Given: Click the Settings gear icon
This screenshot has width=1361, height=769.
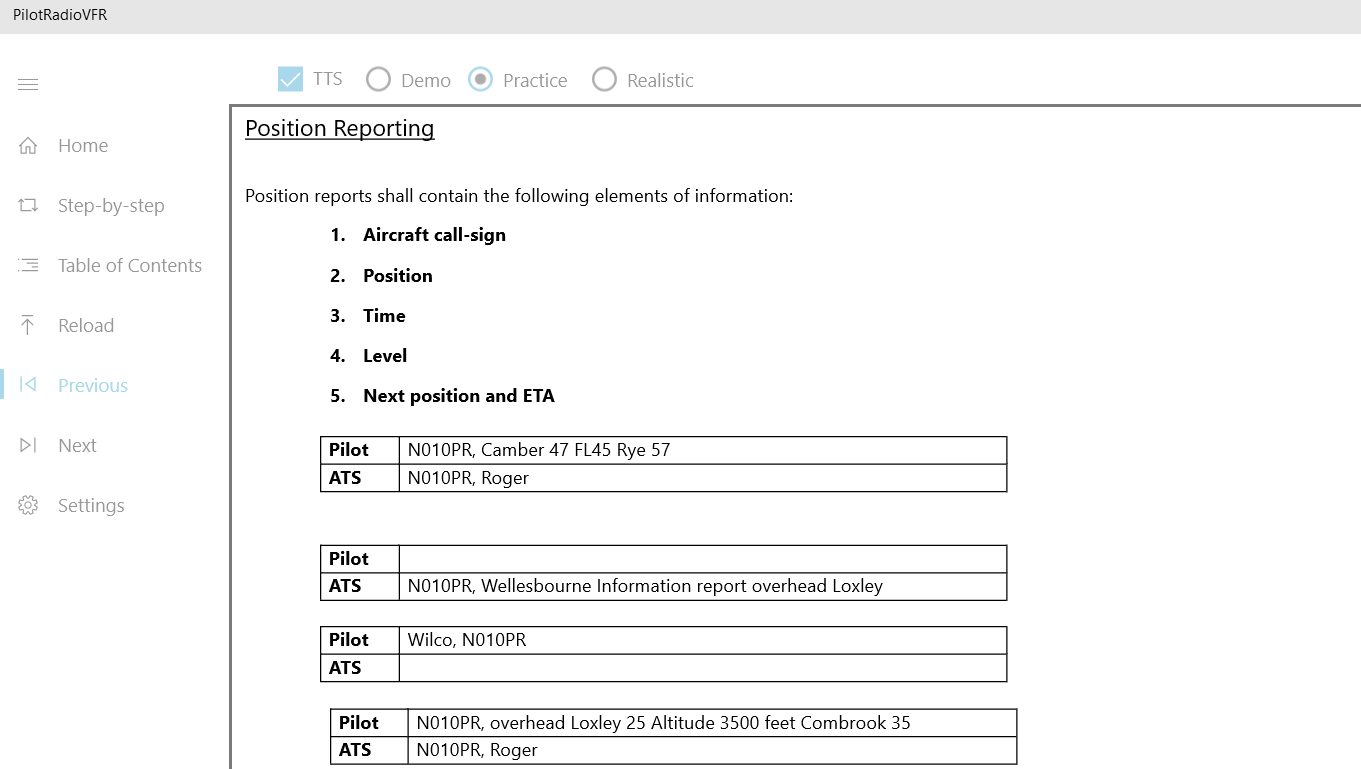Looking at the screenshot, I should 28,505.
